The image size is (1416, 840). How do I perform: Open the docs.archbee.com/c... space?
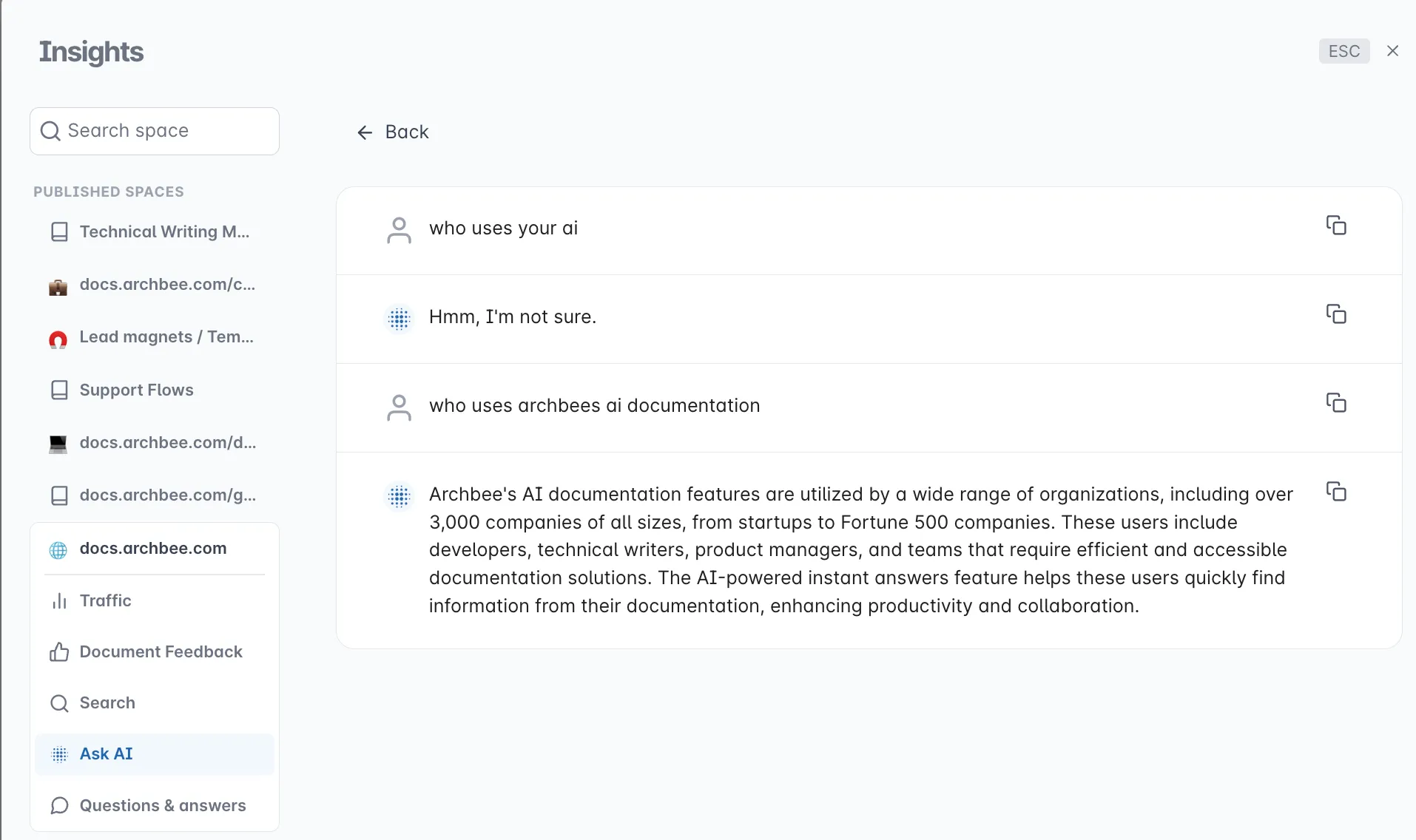pos(154,285)
